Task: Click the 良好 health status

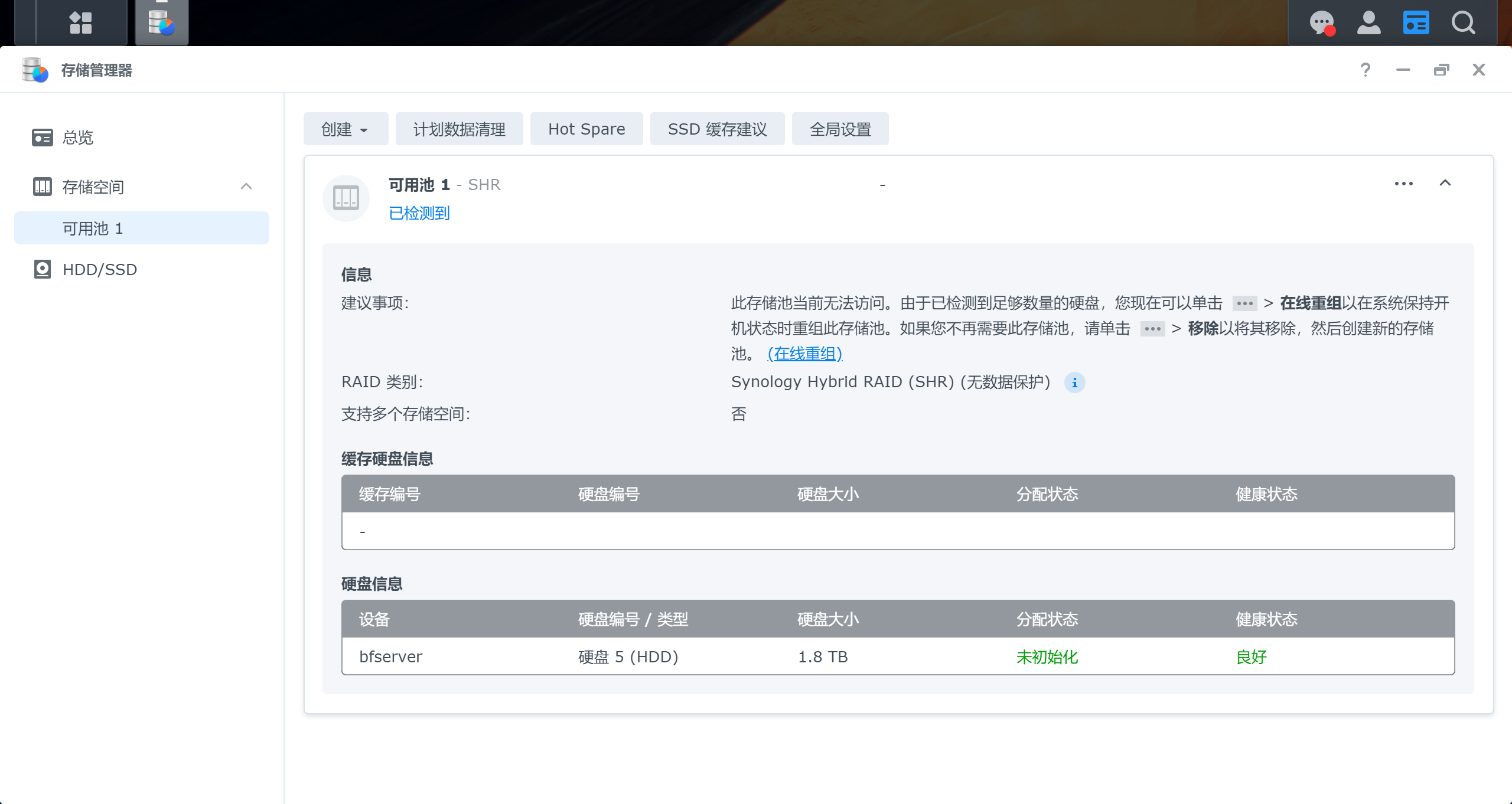Action: 1251,656
